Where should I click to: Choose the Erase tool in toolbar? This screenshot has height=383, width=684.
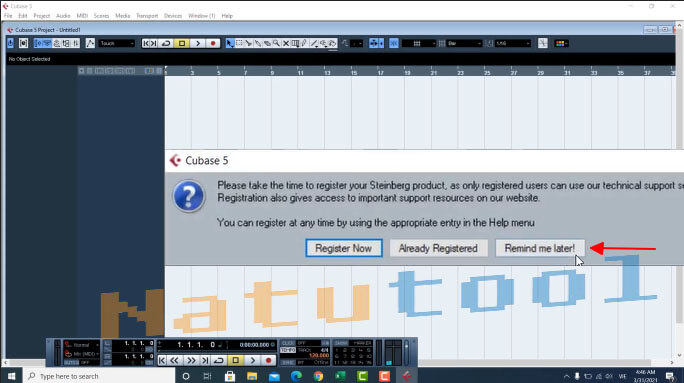pos(267,43)
